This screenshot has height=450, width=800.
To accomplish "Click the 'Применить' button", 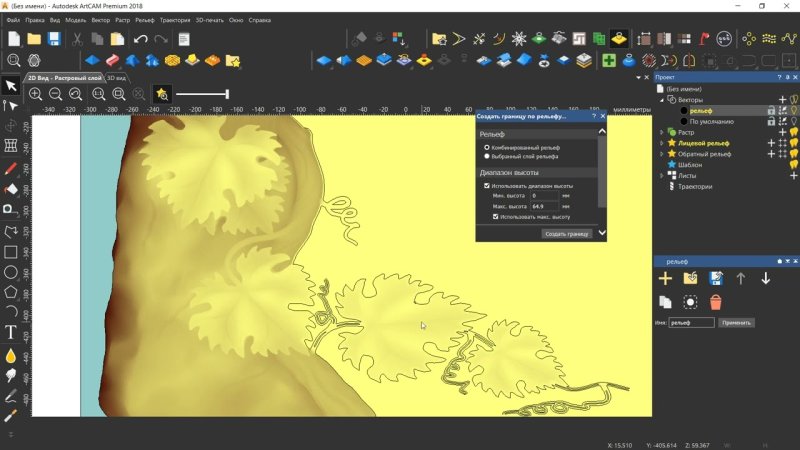I will coord(736,323).
